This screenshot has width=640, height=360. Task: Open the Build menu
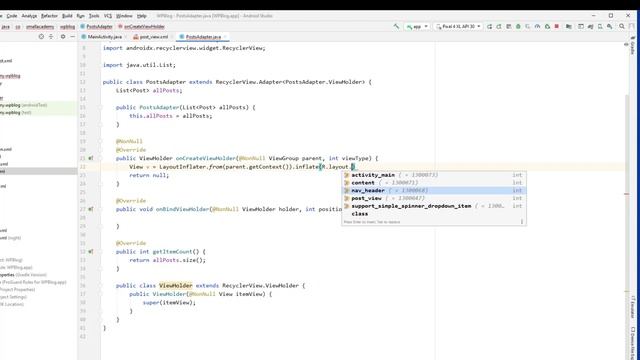point(67,16)
